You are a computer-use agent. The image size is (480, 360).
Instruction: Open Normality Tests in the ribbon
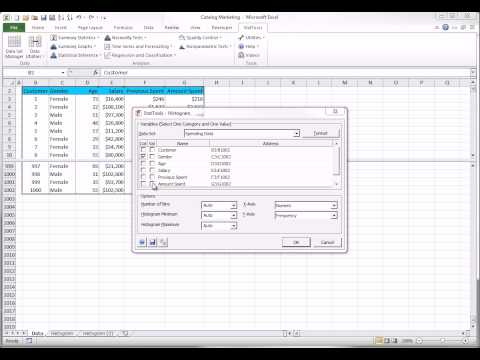point(126,38)
